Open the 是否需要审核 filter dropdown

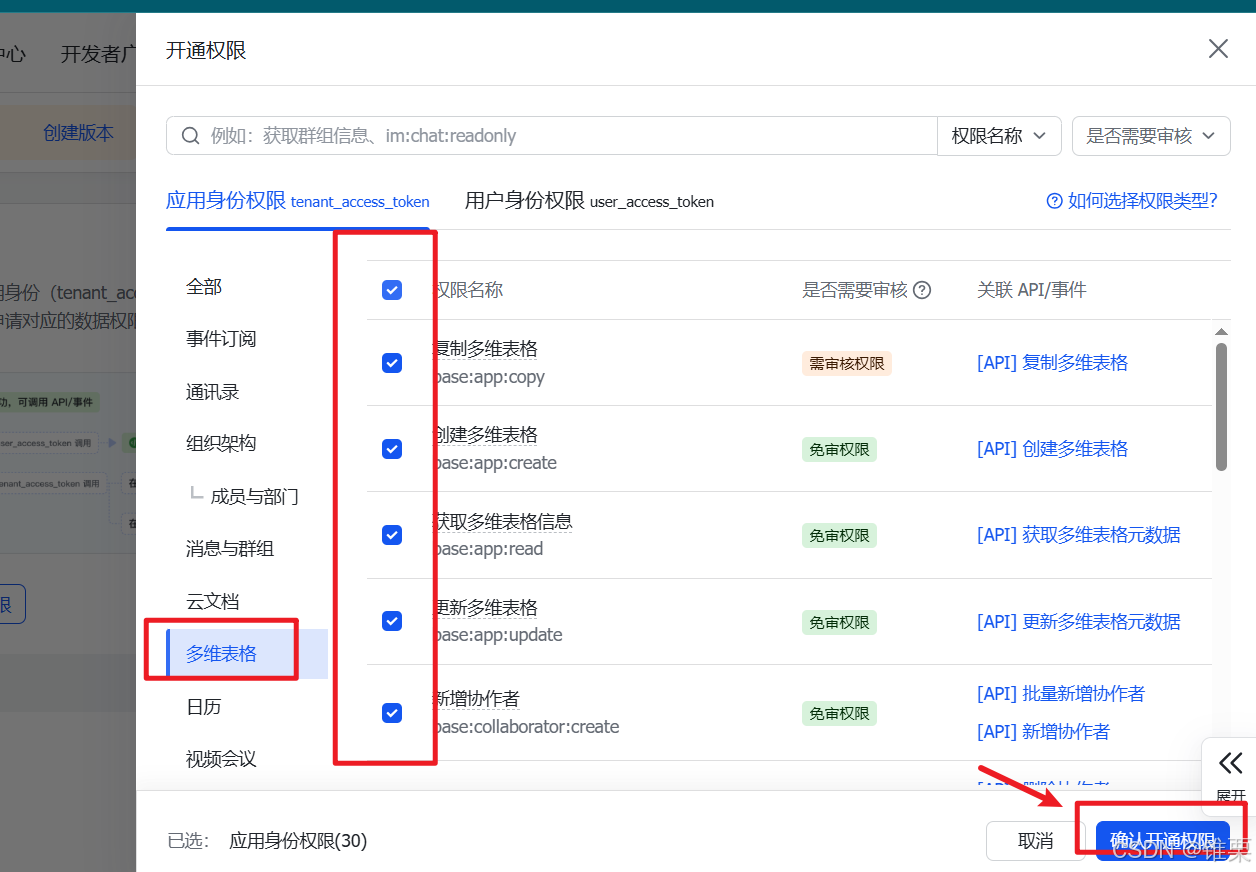(1151, 136)
